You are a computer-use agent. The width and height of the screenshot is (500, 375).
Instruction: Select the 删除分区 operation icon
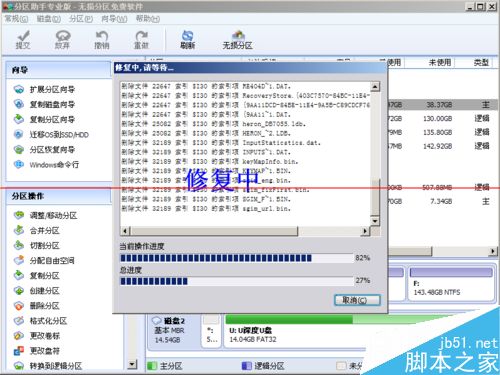click(x=19, y=306)
